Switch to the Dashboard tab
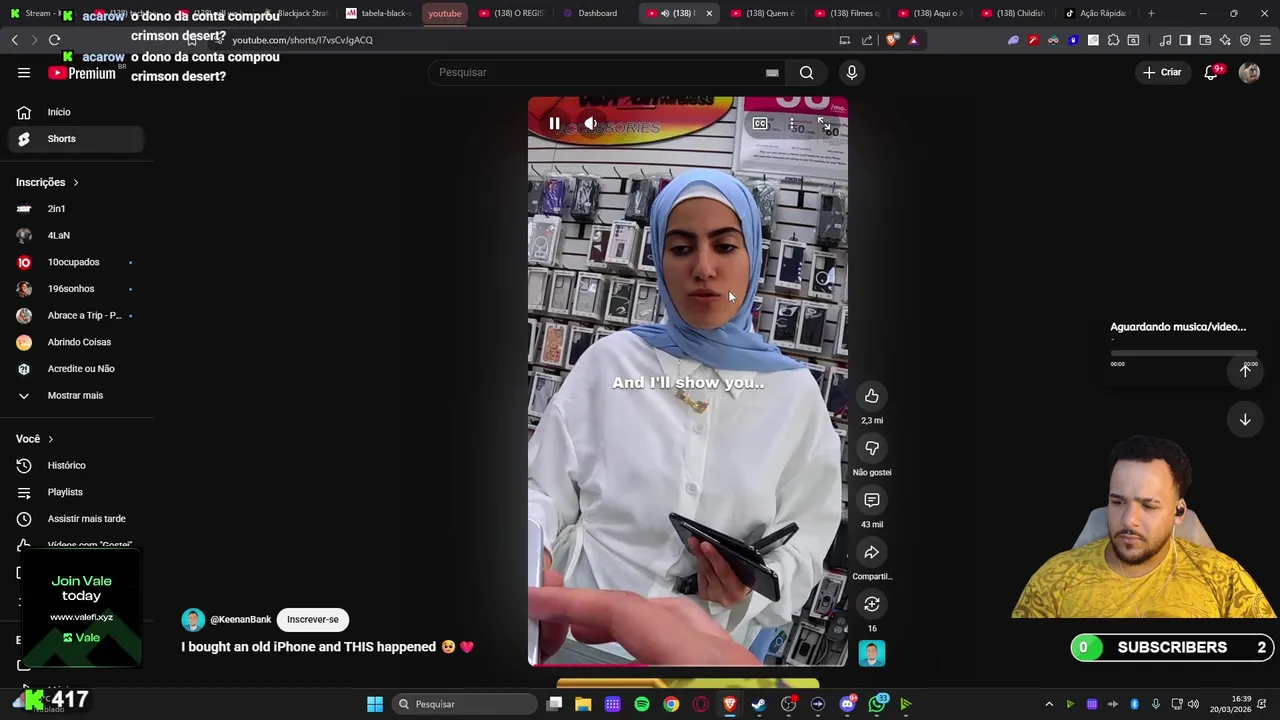Image resolution: width=1280 pixels, height=720 pixels. tap(597, 13)
